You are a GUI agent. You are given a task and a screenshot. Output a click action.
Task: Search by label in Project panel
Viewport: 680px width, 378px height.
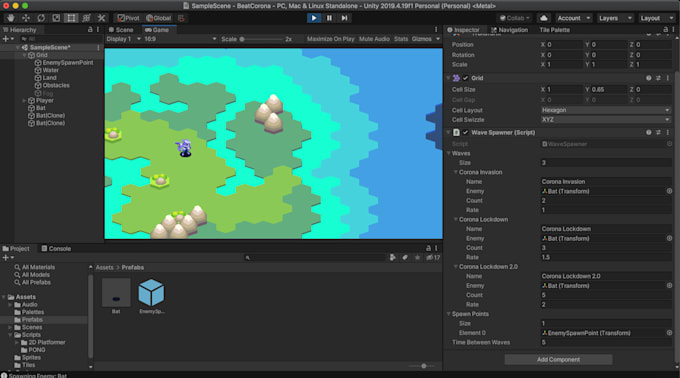coord(405,257)
